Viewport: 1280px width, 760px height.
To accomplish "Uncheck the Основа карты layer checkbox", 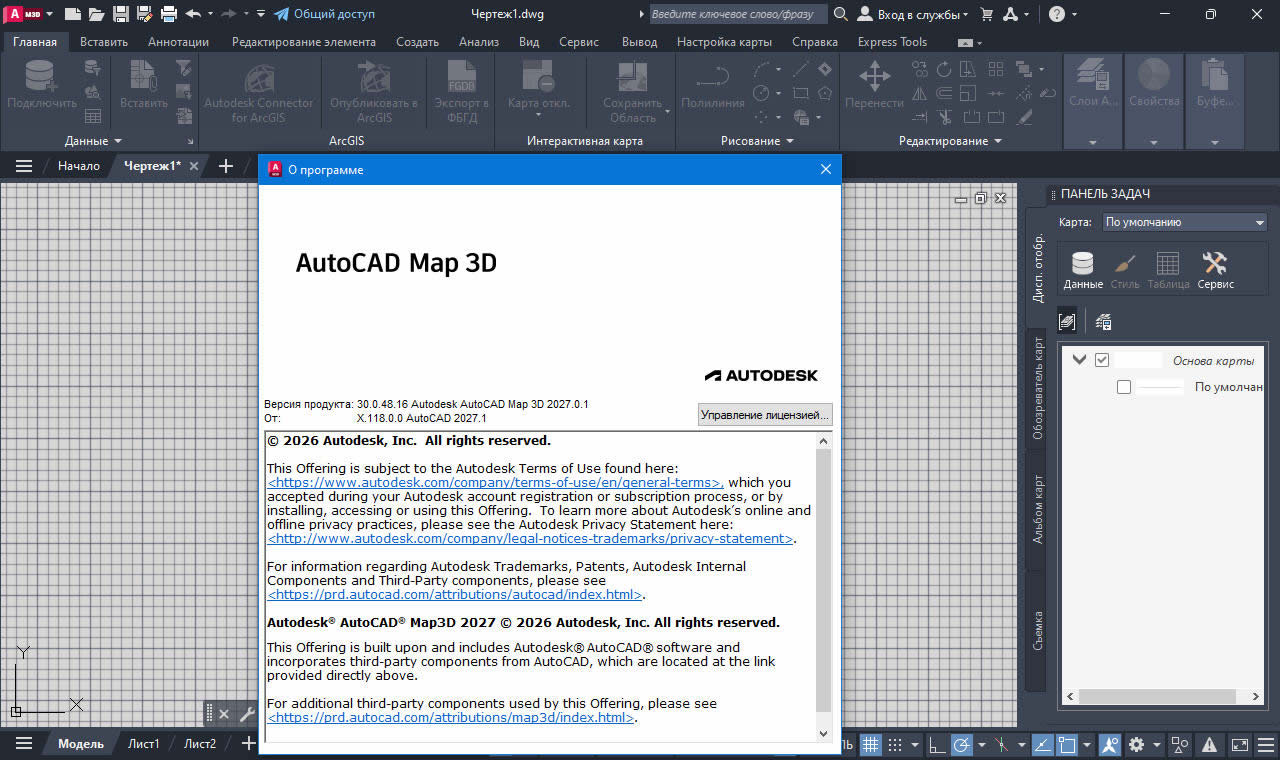I will click(1102, 360).
